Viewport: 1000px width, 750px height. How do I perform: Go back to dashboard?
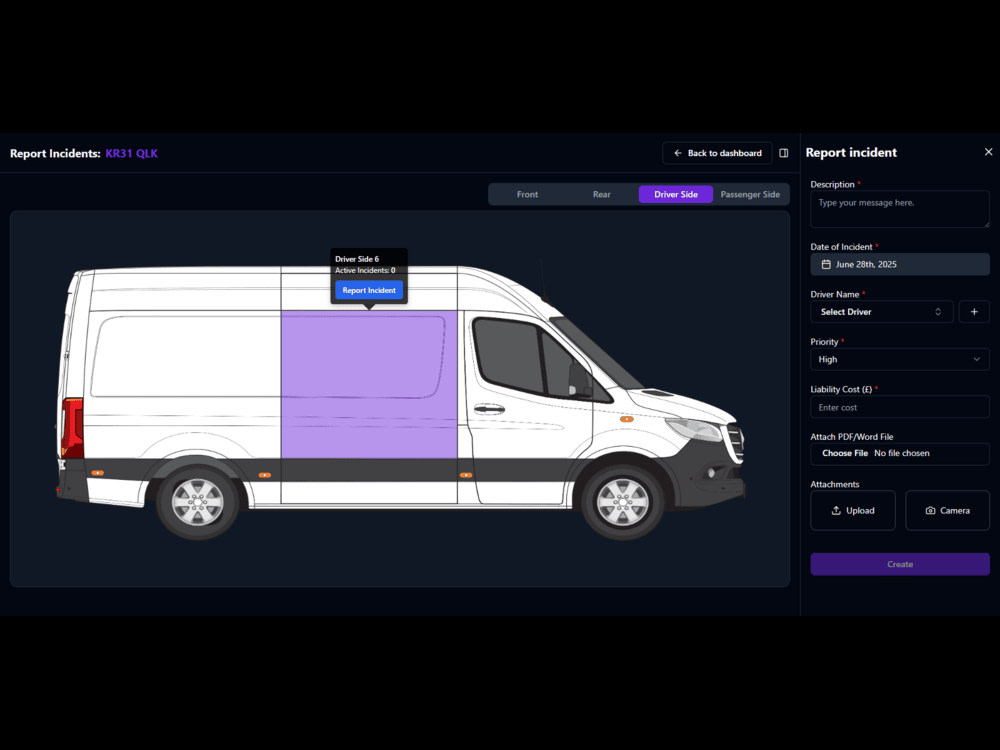tap(717, 153)
